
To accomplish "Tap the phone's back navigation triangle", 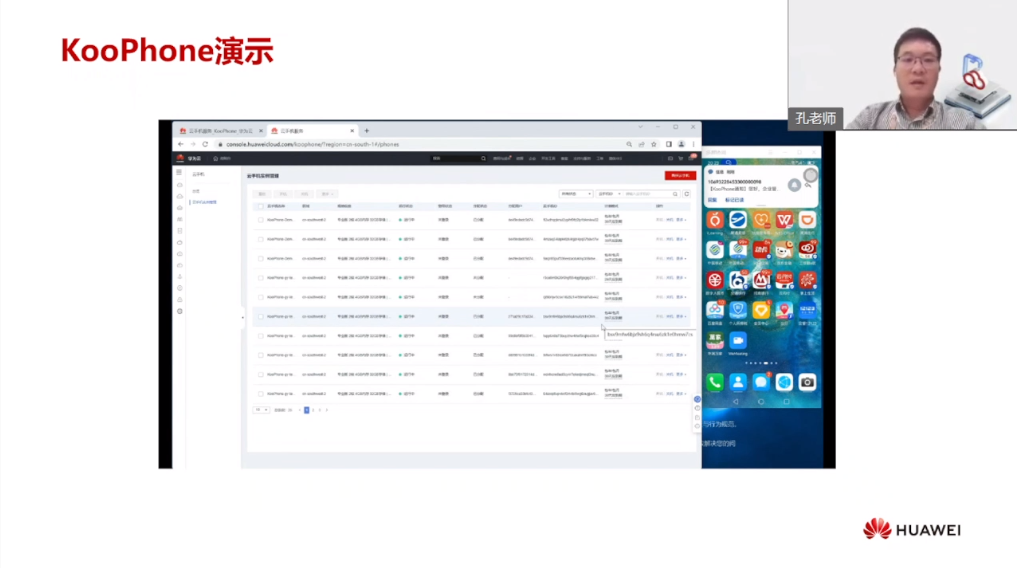I will [x=736, y=402].
